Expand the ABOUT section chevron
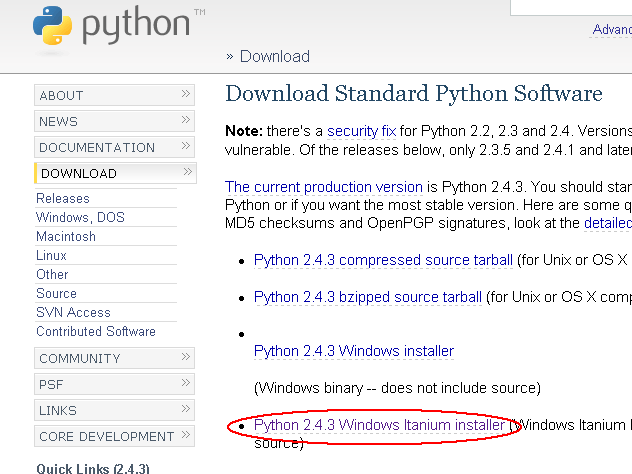Viewport: 632px width, 474px height. pyautogui.click(x=186, y=94)
